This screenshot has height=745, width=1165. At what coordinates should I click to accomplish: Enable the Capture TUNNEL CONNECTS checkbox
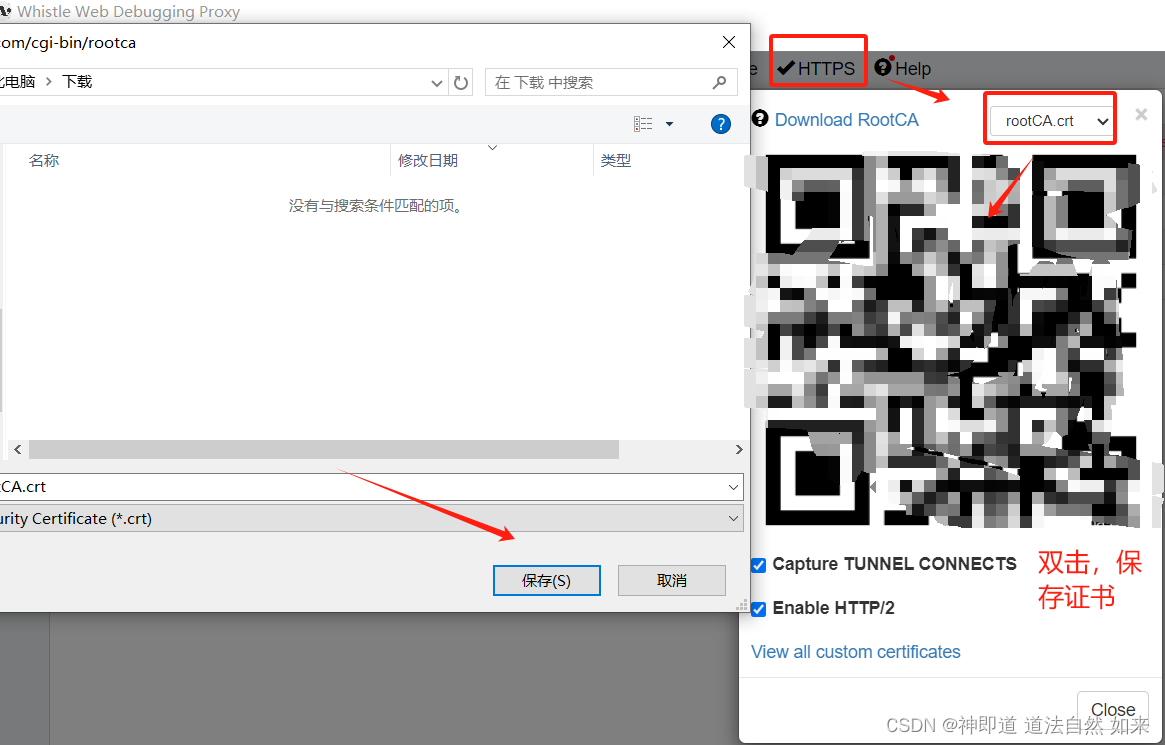click(x=758, y=565)
